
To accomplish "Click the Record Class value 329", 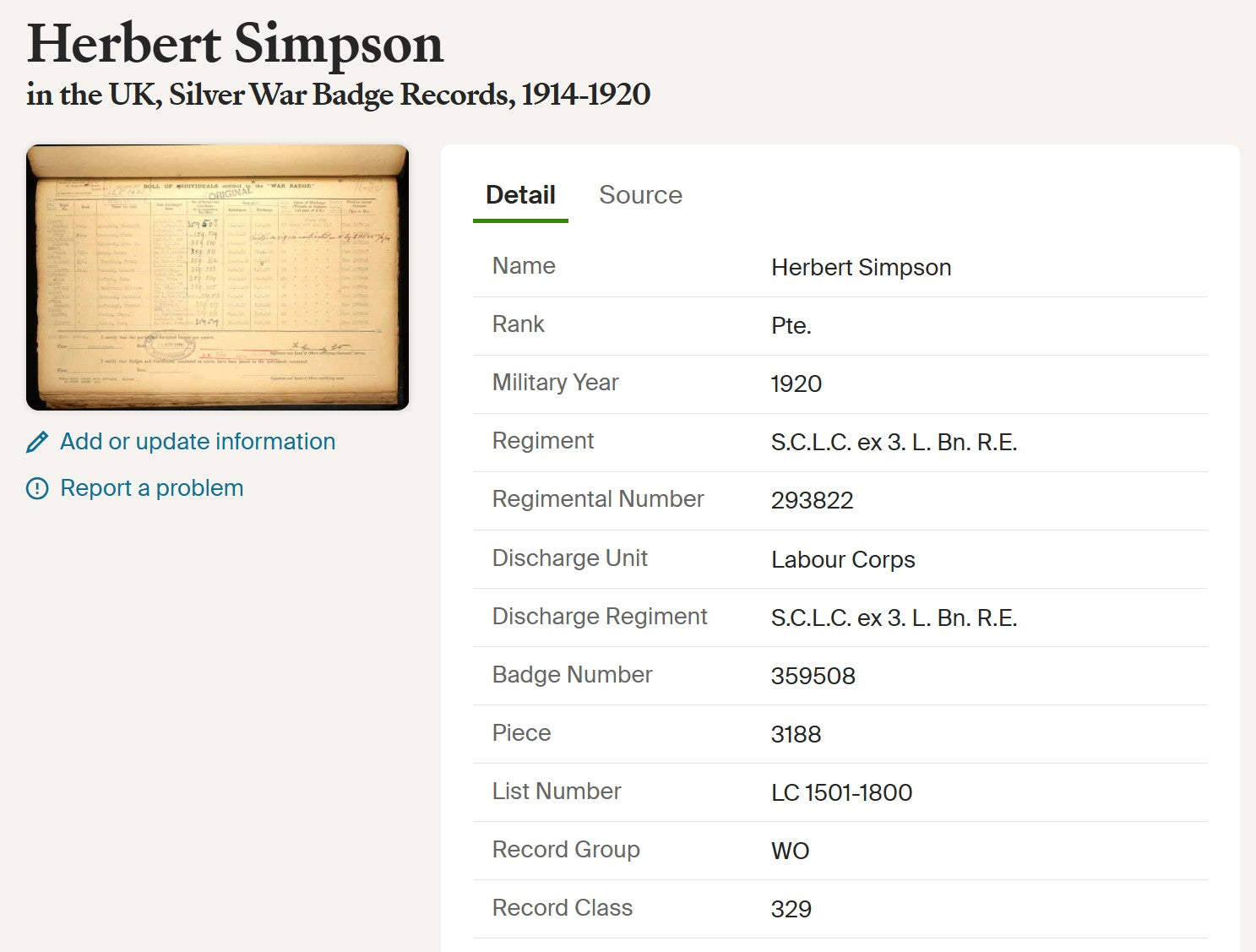I will click(791, 910).
